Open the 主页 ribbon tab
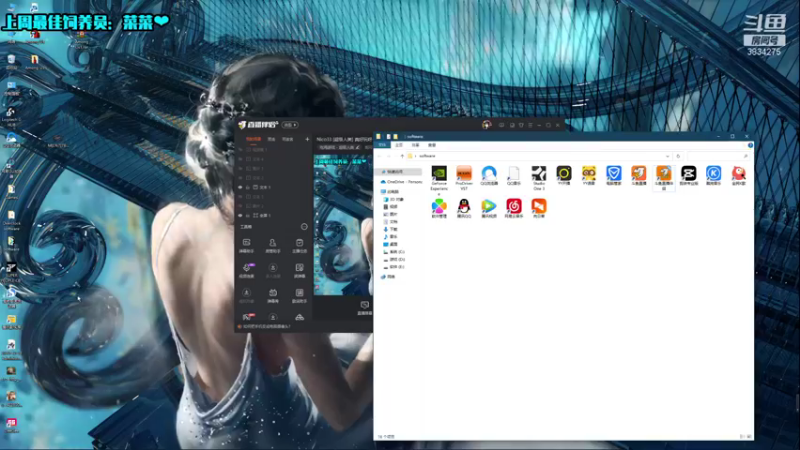 click(x=399, y=145)
